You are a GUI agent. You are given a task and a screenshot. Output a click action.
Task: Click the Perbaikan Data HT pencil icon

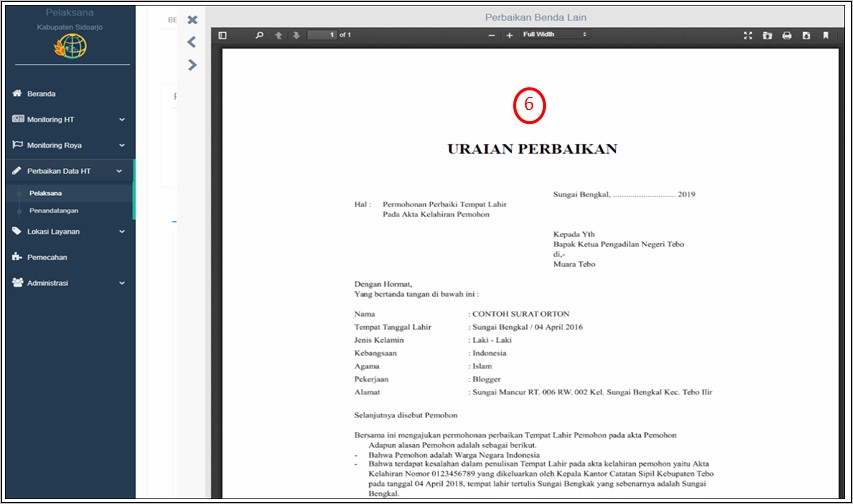[17, 170]
